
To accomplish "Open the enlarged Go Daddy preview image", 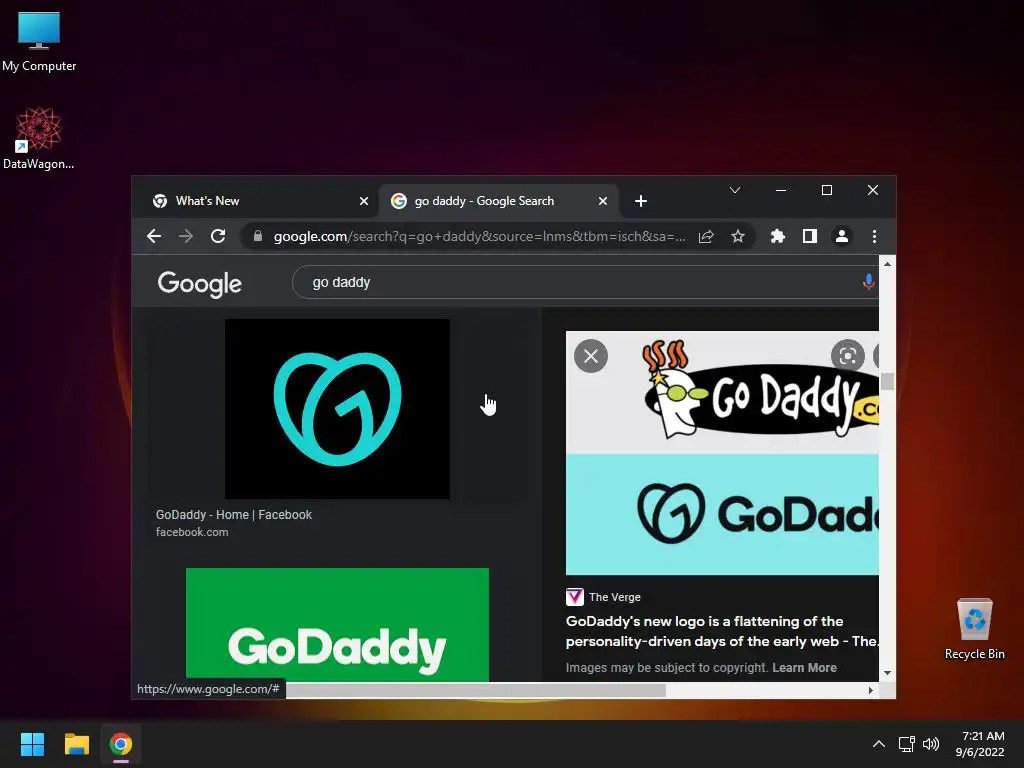I will [722, 453].
